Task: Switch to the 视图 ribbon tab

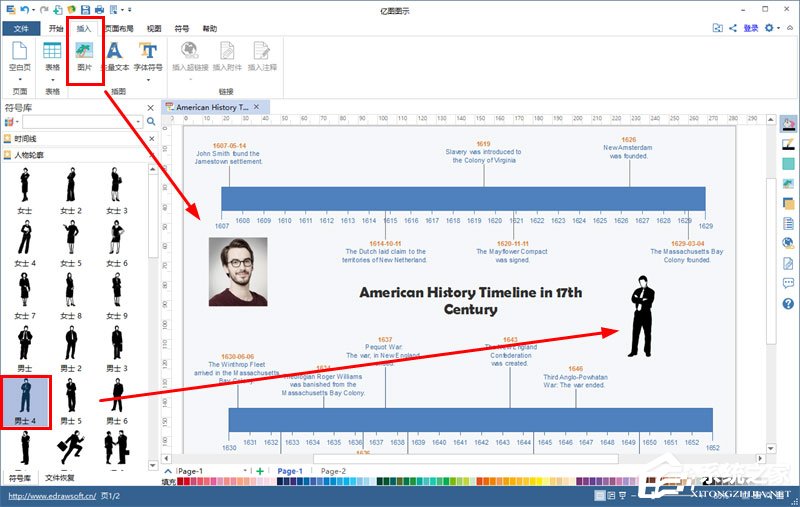Action: [x=154, y=29]
